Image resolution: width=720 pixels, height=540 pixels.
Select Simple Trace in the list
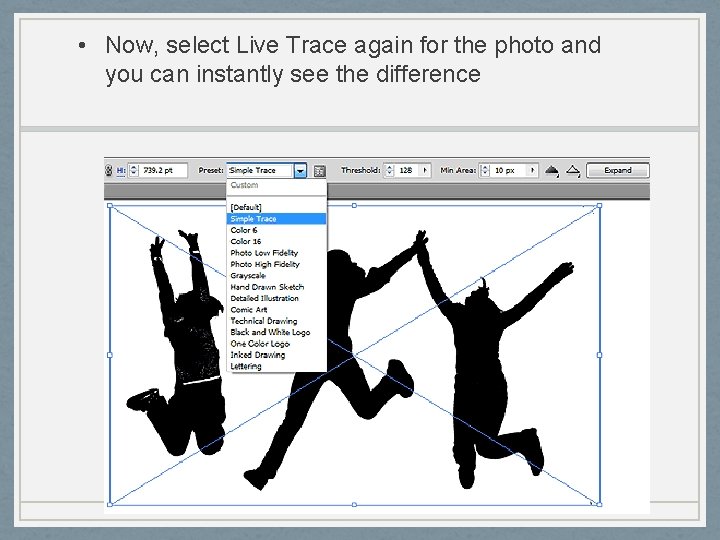[276, 219]
